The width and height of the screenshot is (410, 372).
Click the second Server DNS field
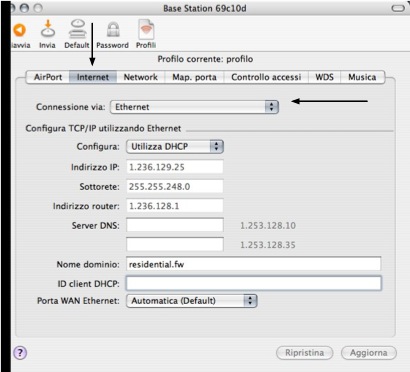point(175,244)
